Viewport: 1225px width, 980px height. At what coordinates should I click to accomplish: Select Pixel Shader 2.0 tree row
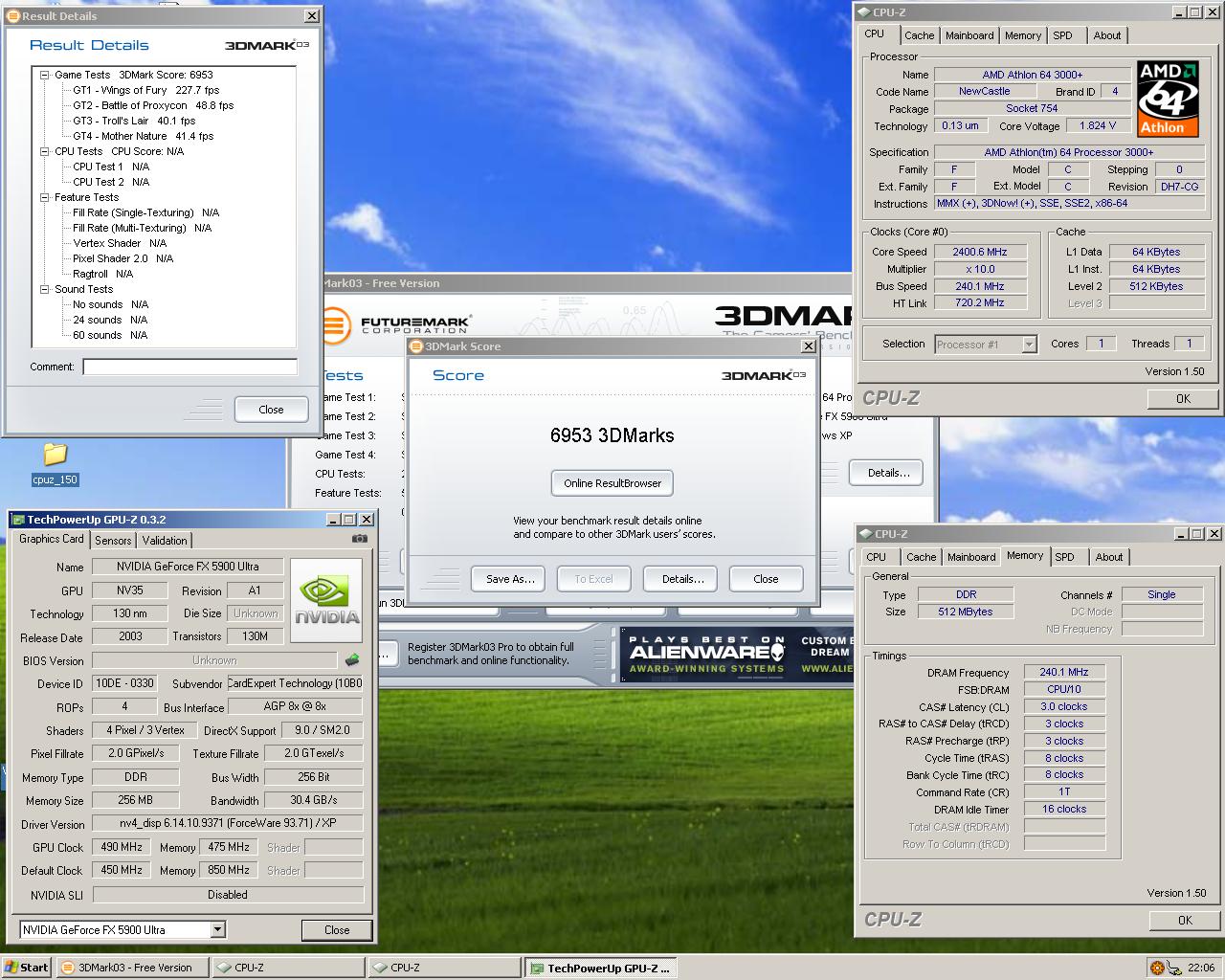coord(123,258)
